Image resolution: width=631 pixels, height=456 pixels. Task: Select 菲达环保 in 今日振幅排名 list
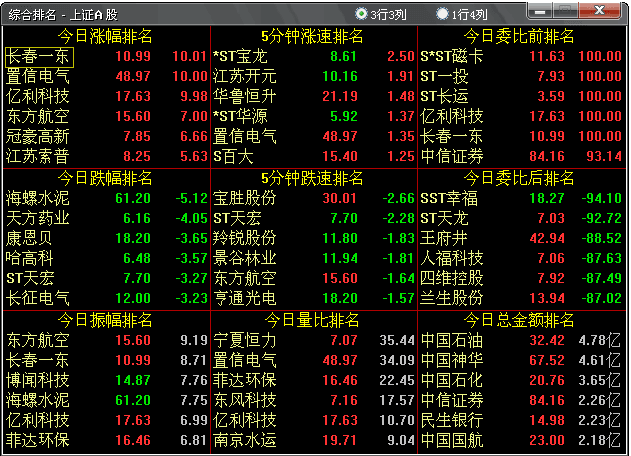coord(107,440)
